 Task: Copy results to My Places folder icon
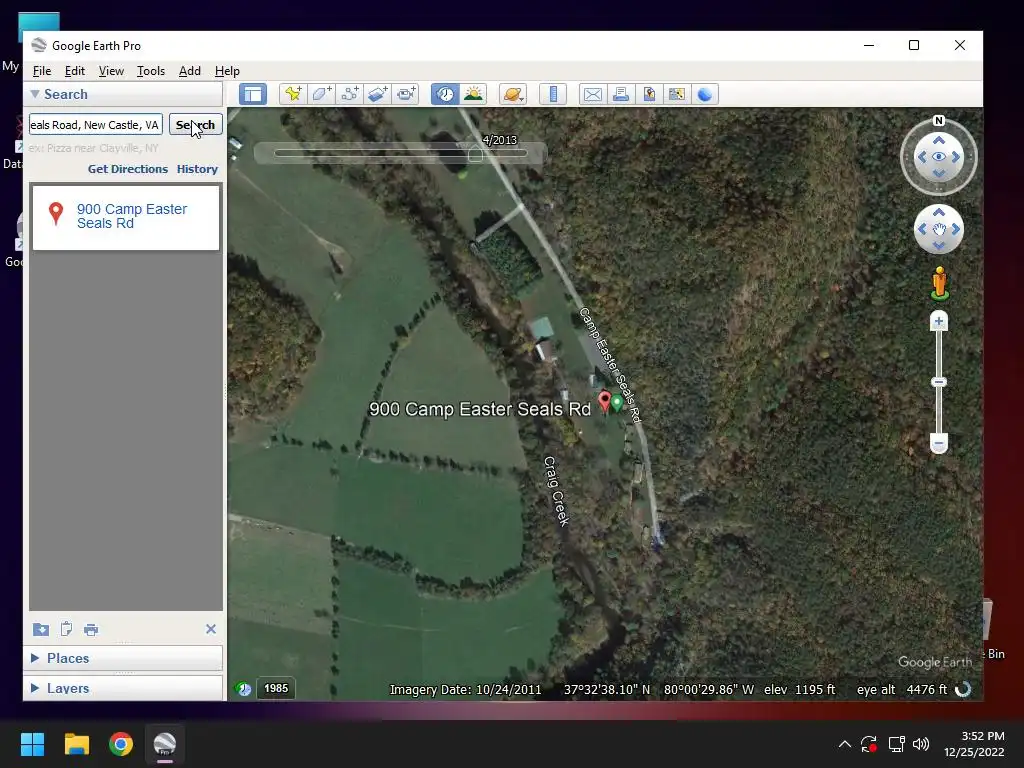[40, 629]
